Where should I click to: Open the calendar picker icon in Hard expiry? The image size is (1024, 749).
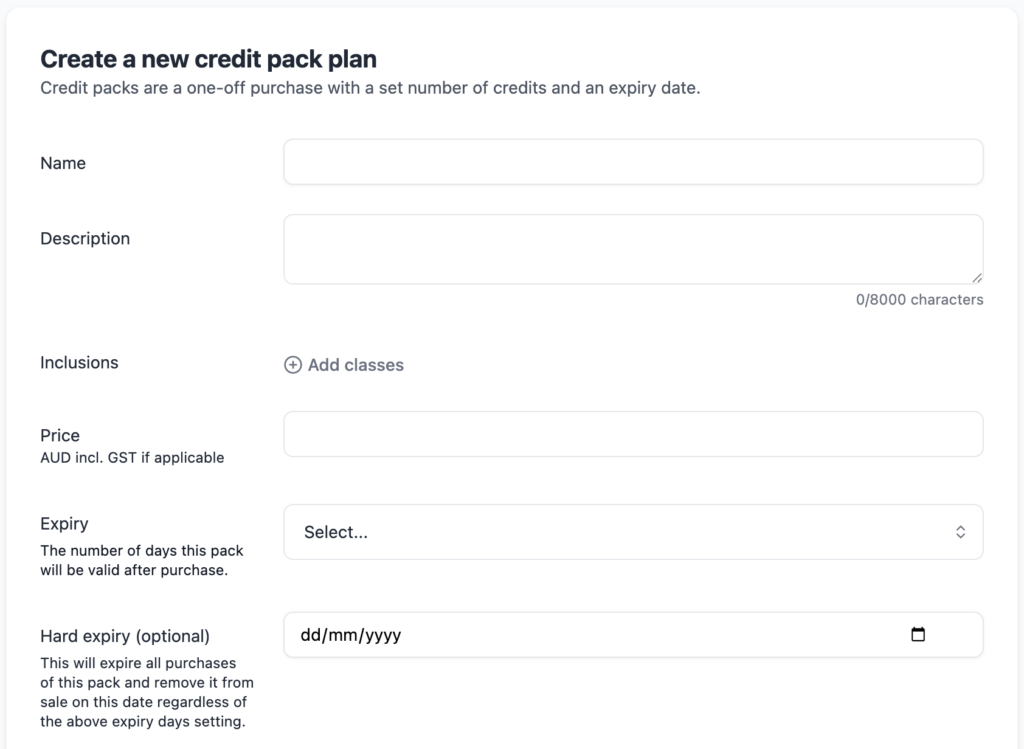918,634
